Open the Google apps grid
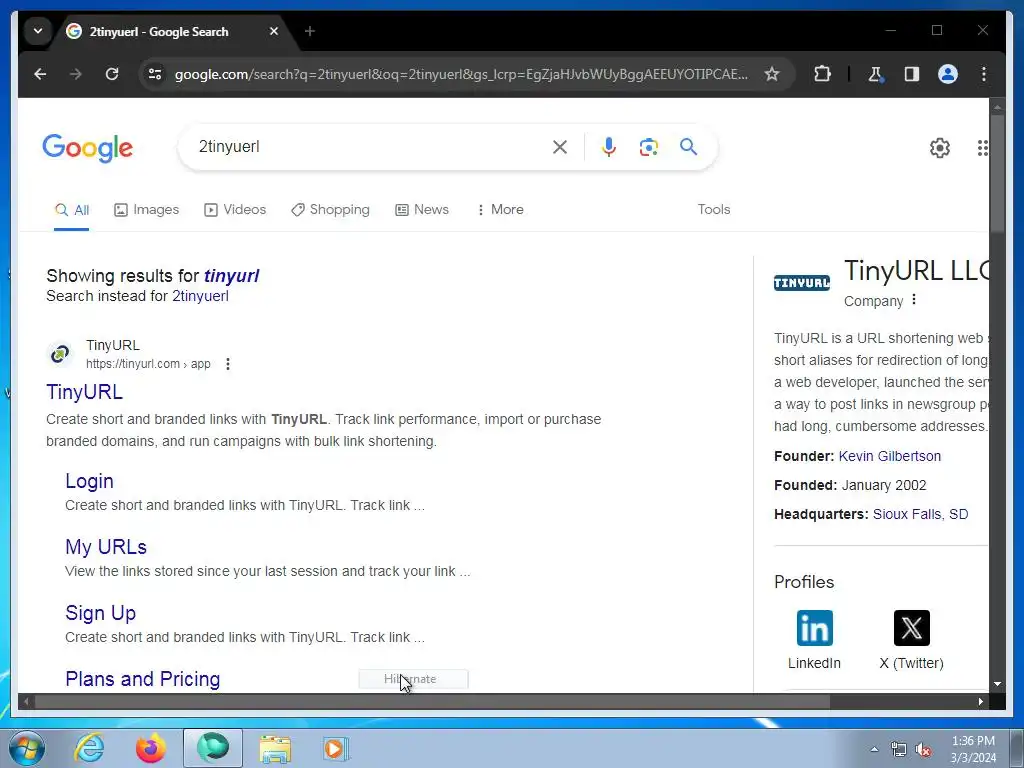The width and height of the screenshot is (1024, 768). point(982,148)
